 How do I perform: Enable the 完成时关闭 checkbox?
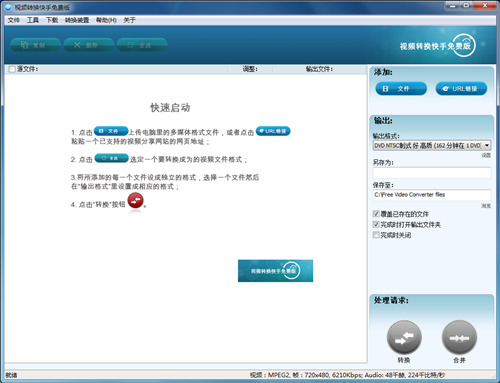(376, 235)
